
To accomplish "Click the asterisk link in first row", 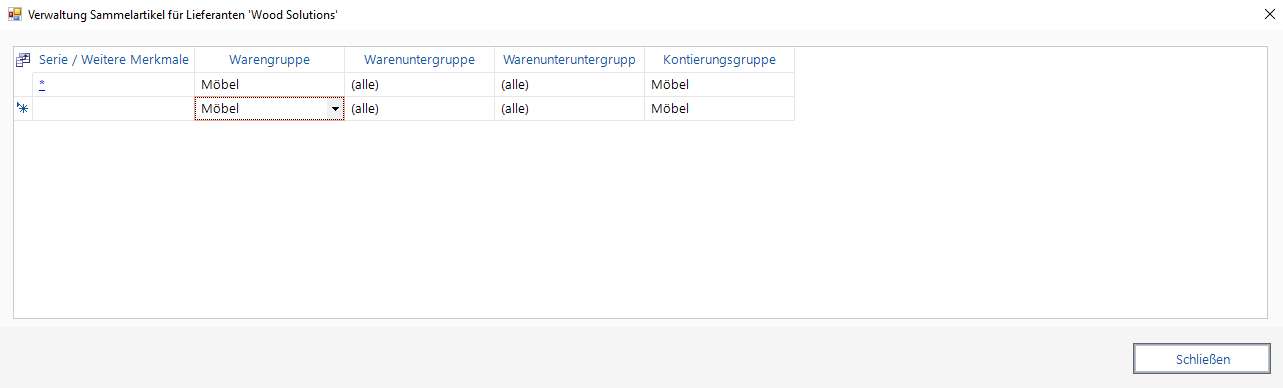I will tap(42, 85).
